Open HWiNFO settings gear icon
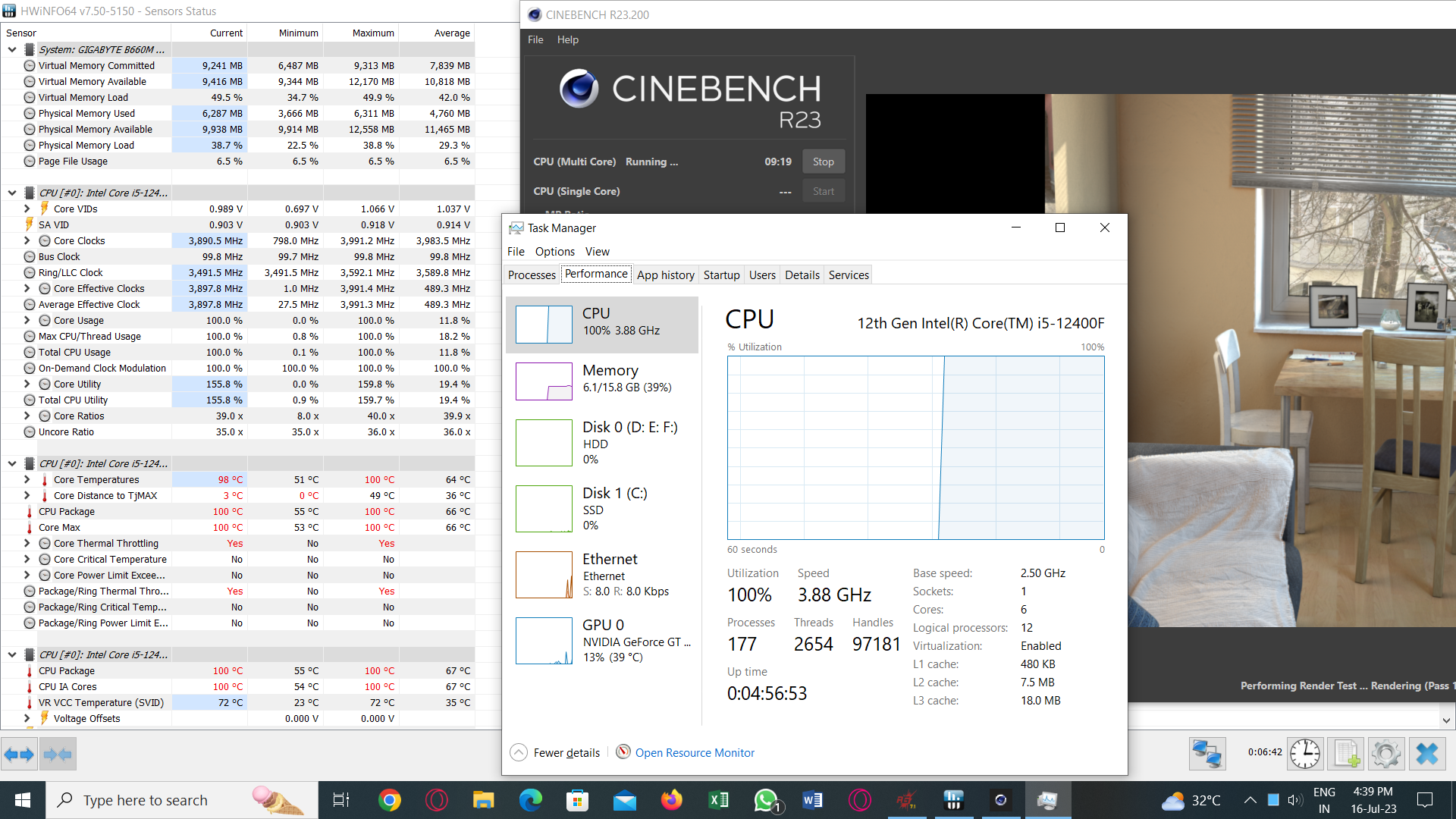 point(1386,754)
